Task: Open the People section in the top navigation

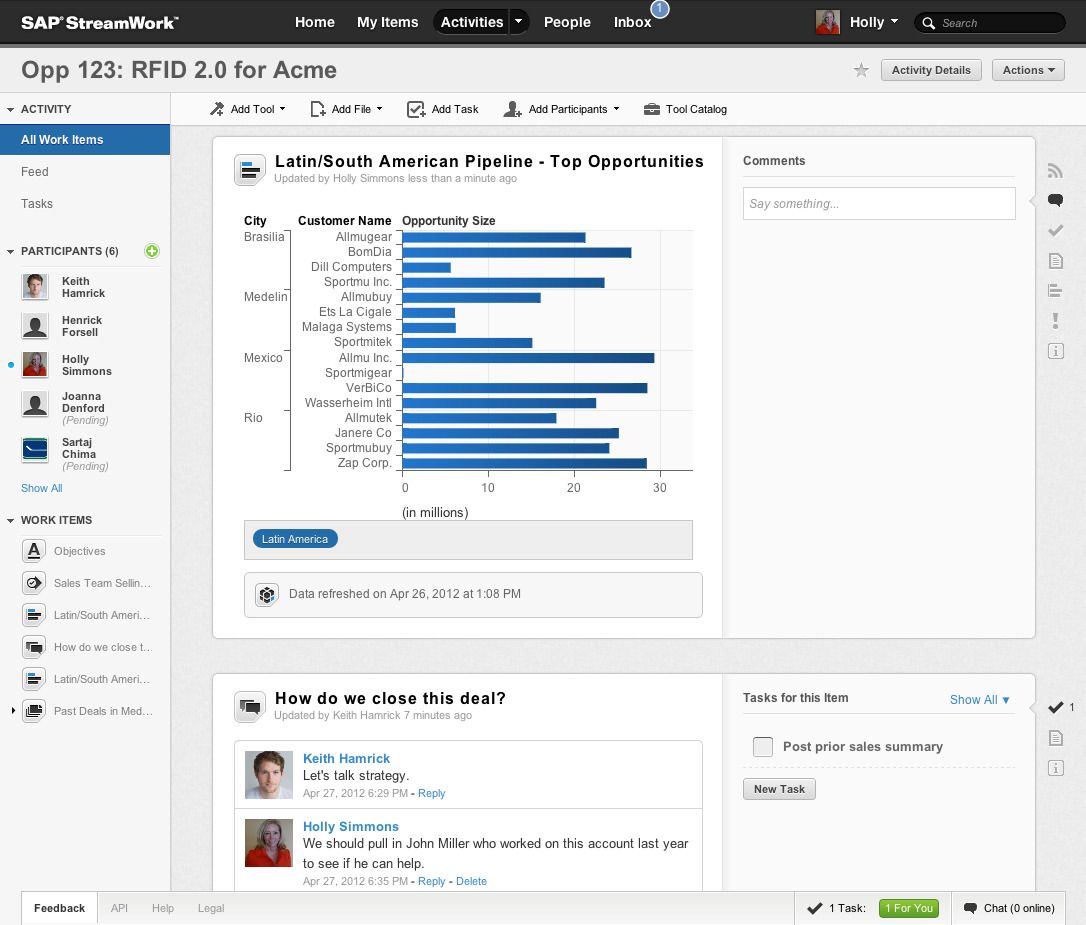Action: point(567,21)
